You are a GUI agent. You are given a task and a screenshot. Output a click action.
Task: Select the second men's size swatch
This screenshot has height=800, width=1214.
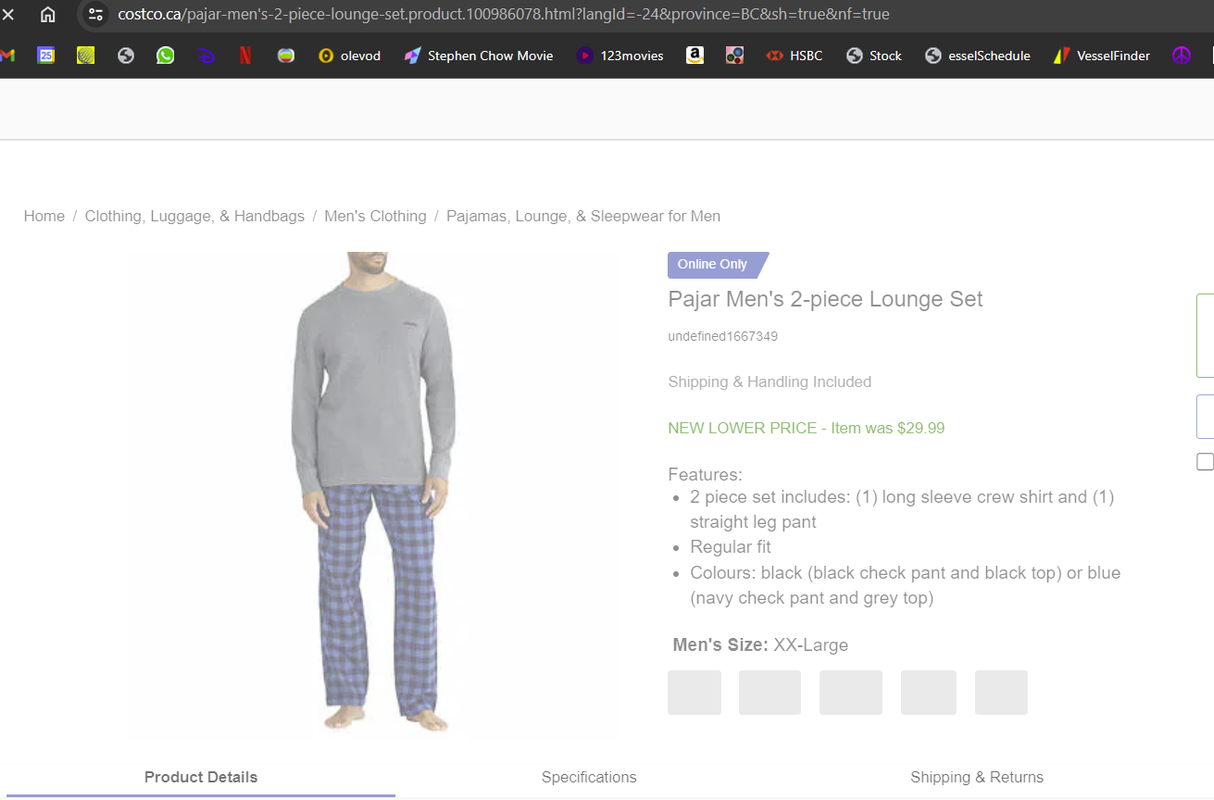click(x=770, y=692)
